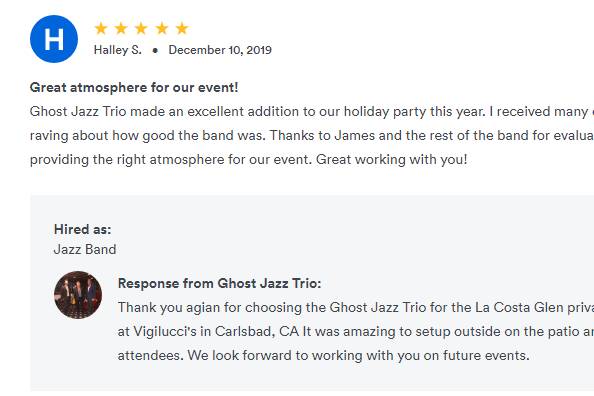This screenshot has width=594, height=396.
Task: Click response text beginning Thank you agian
Action: point(356,307)
